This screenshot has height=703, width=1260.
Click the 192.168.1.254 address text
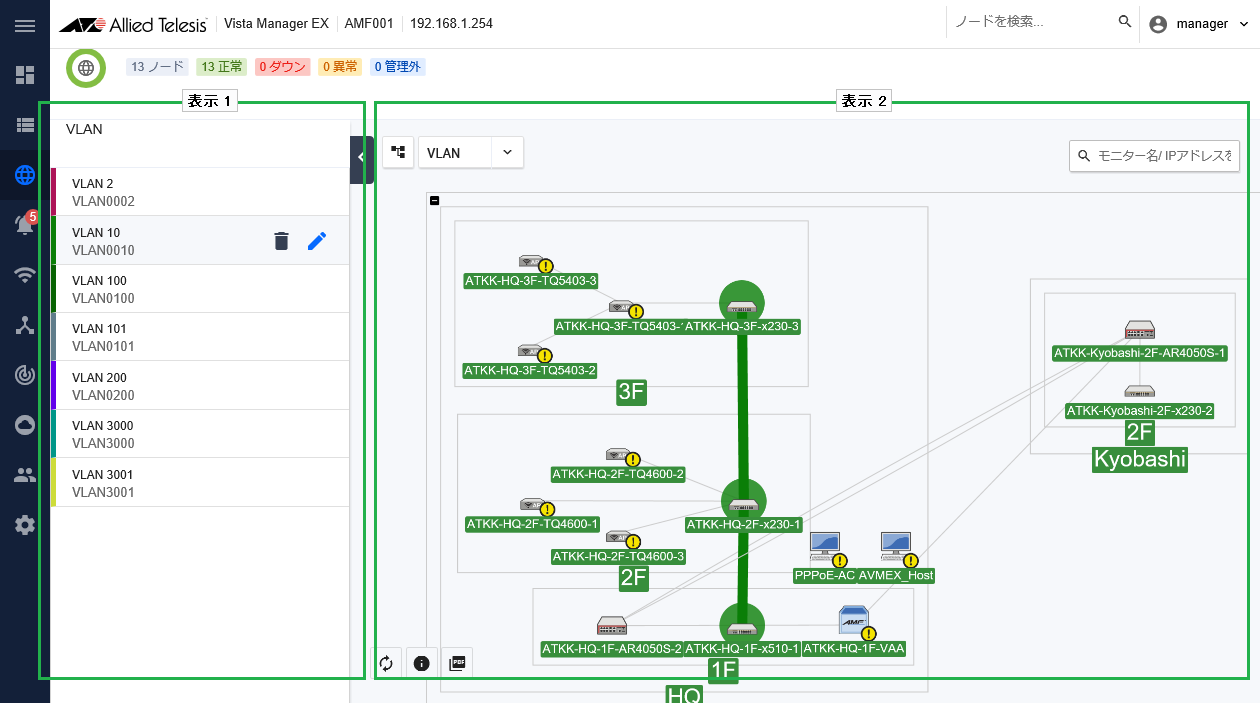pyautogui.click(x=451, y=23)
